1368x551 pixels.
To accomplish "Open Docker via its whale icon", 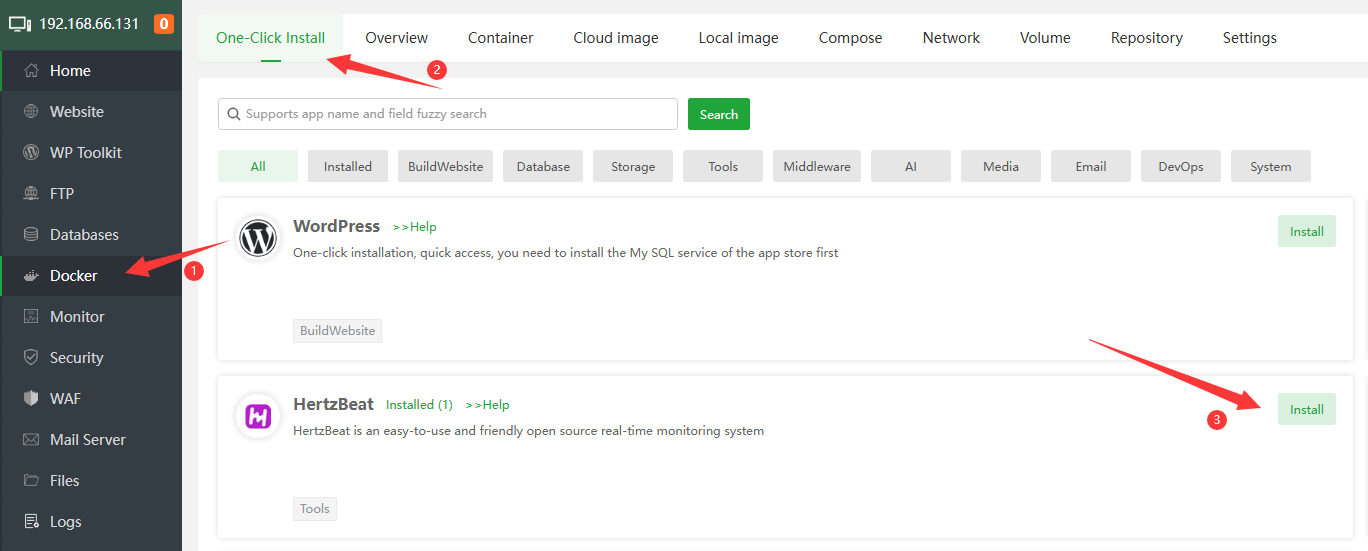I will [31, 276].
